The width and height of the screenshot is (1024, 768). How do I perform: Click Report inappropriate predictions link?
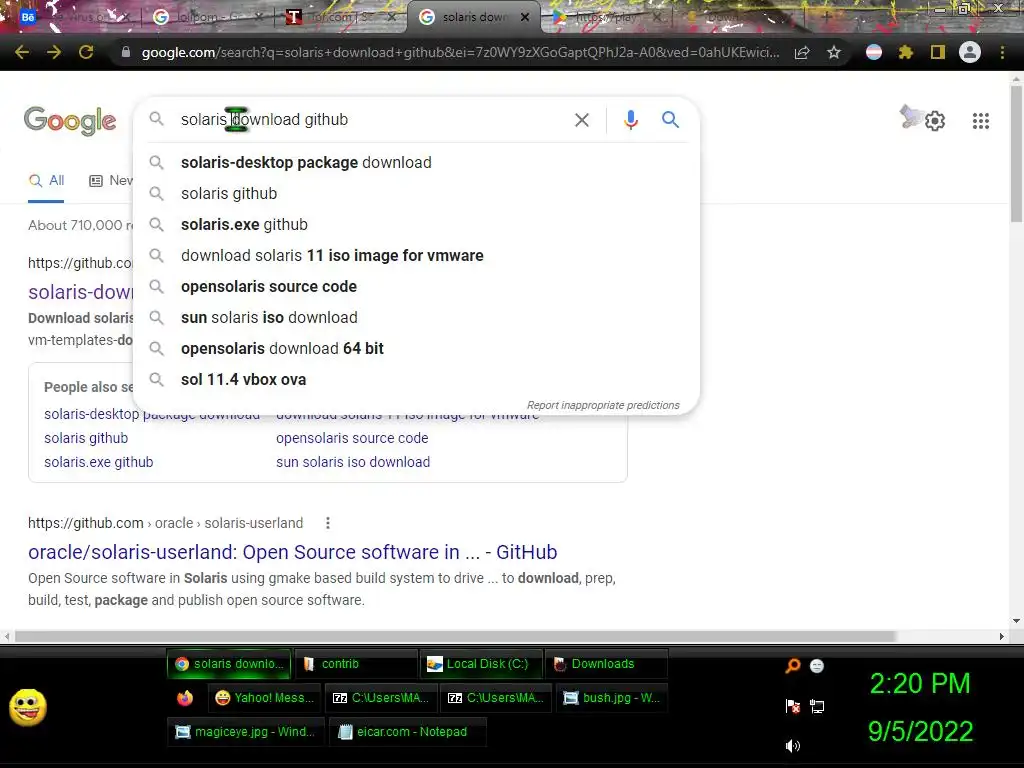point(603,406)
